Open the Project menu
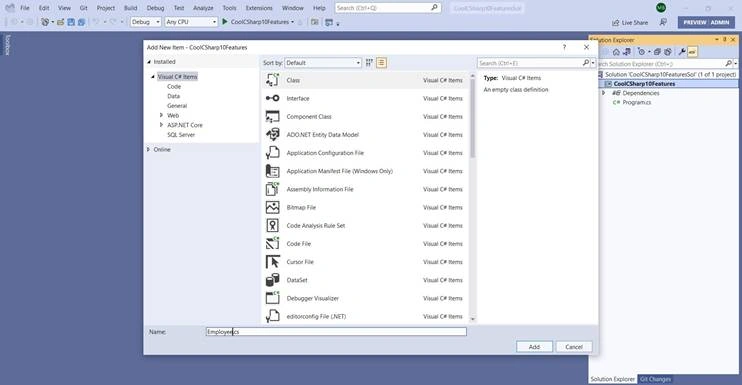 pyautogui.click(x=106, y=8)
